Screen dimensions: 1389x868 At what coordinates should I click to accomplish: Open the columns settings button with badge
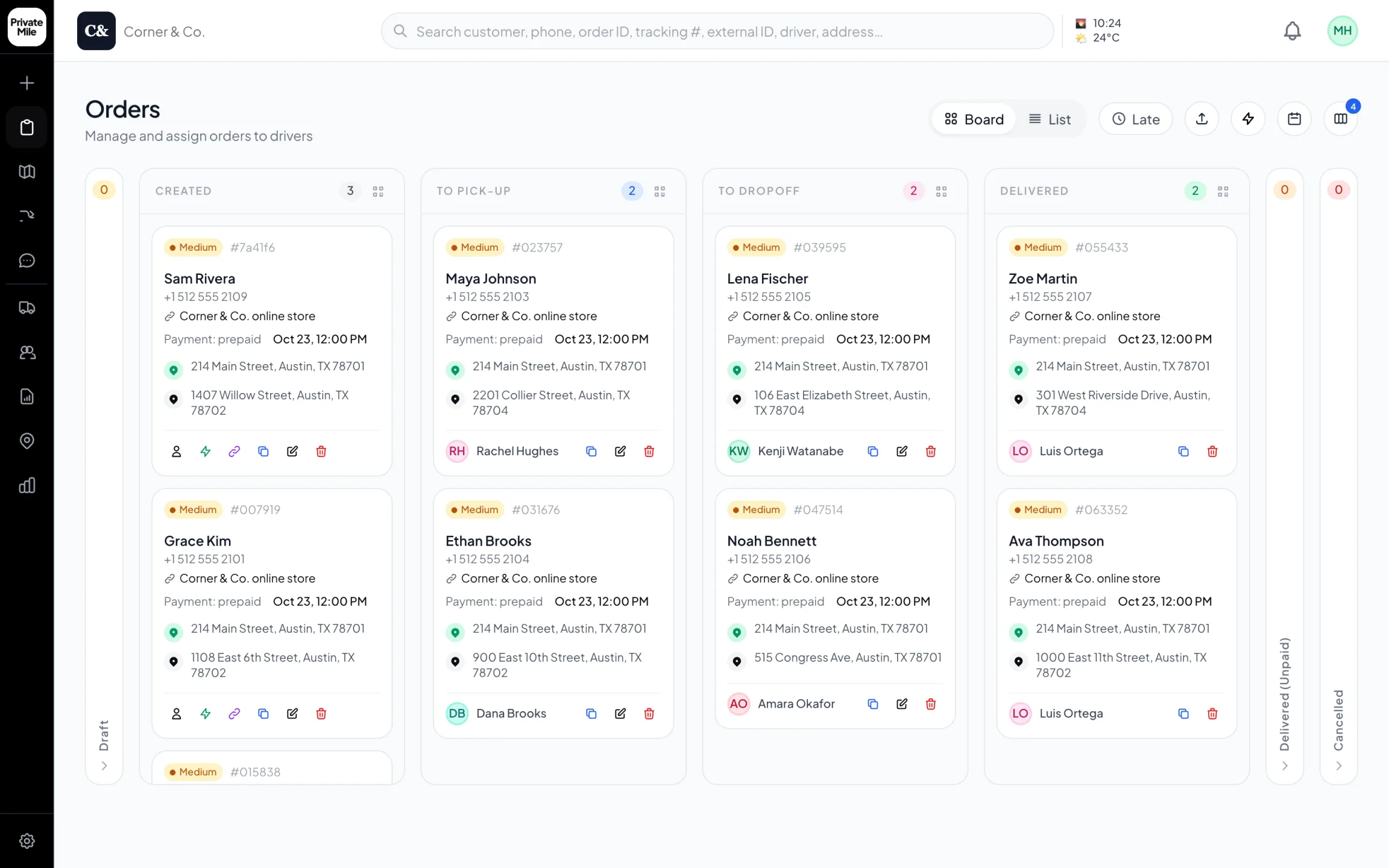1340,119
